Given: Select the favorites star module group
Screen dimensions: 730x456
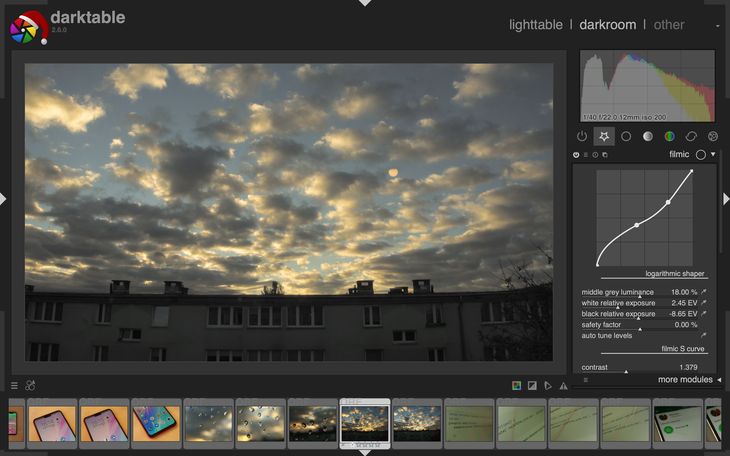Looking at the screenshot, I should (604, 136).
